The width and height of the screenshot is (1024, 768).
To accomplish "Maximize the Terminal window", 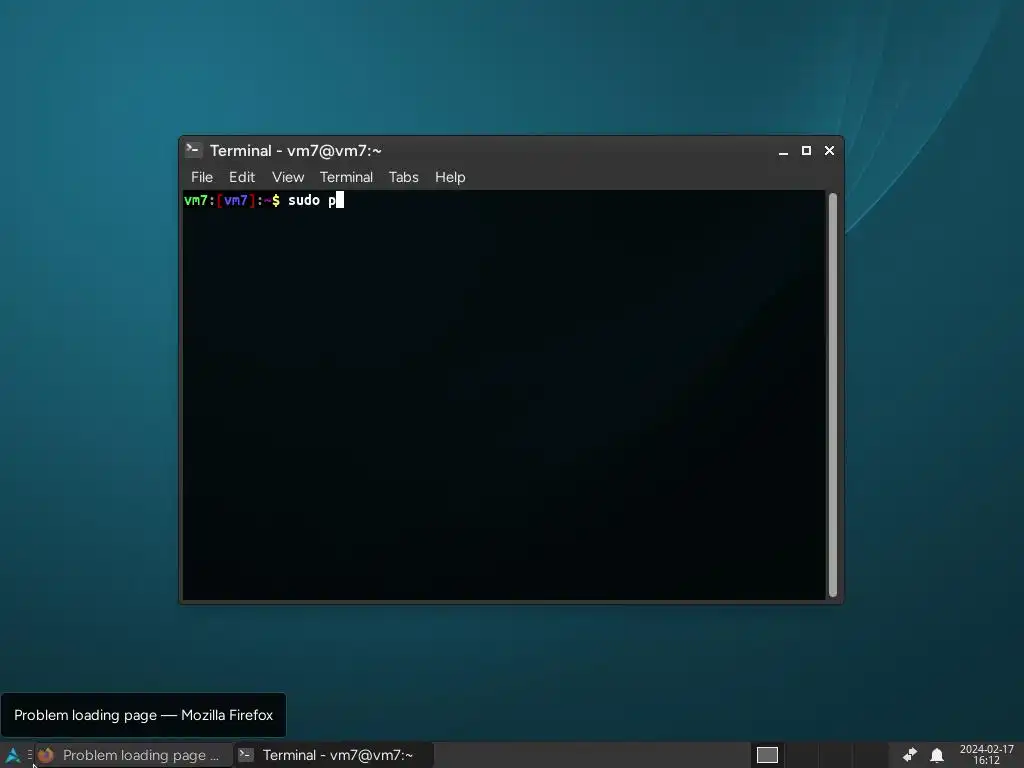I will (x=806, y=151).
